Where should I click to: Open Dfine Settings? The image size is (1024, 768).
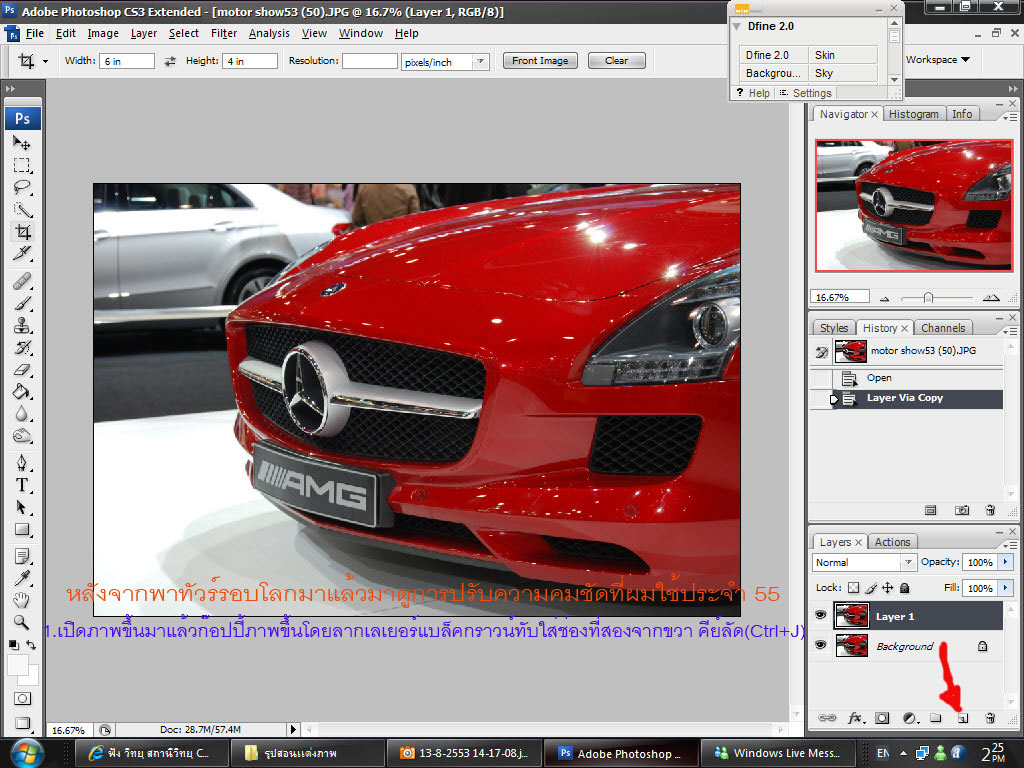click(806, 93)
